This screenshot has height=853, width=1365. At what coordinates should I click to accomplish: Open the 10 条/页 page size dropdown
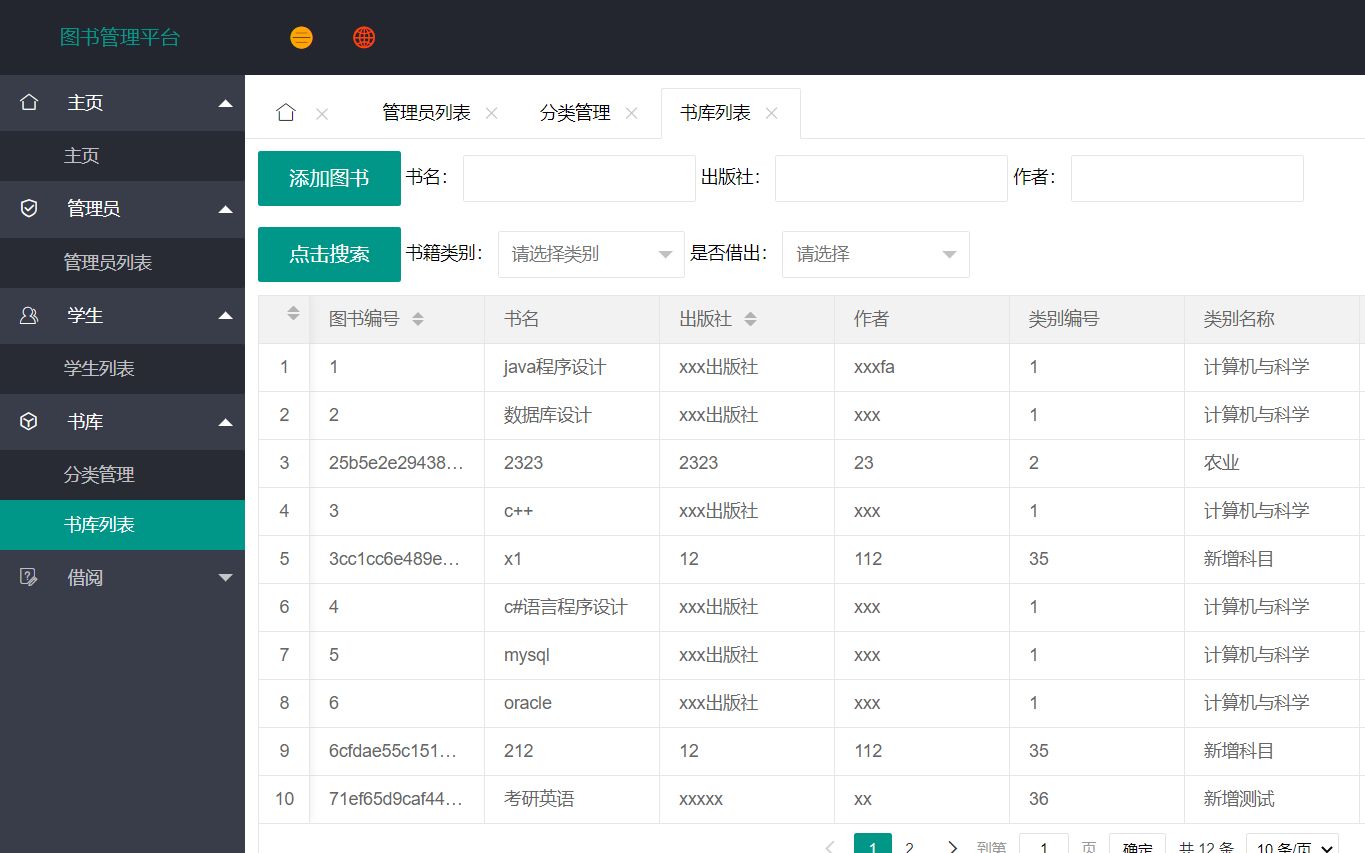(x=1291, y=845)
